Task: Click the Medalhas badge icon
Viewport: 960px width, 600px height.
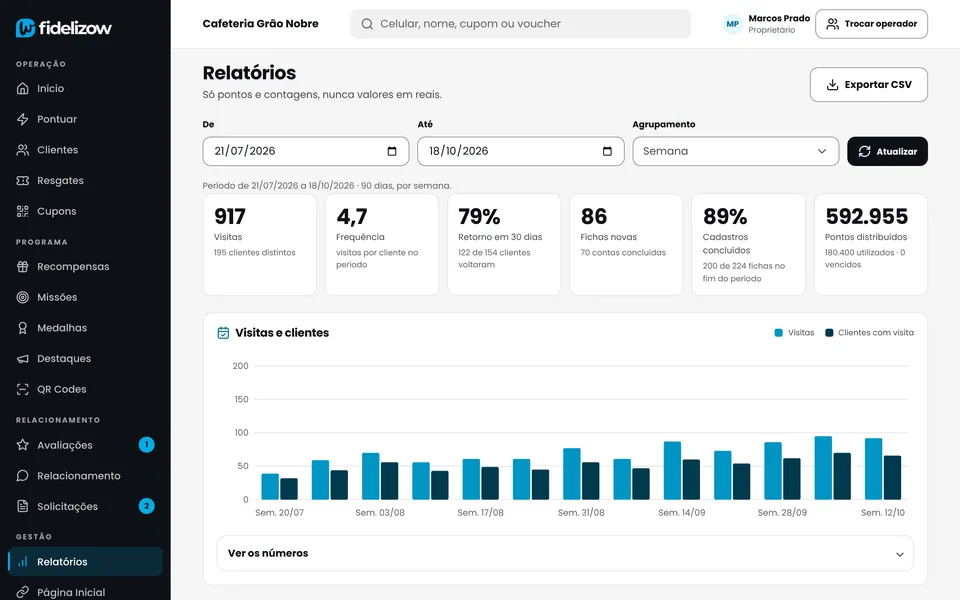Action: [x=23, y=328]
